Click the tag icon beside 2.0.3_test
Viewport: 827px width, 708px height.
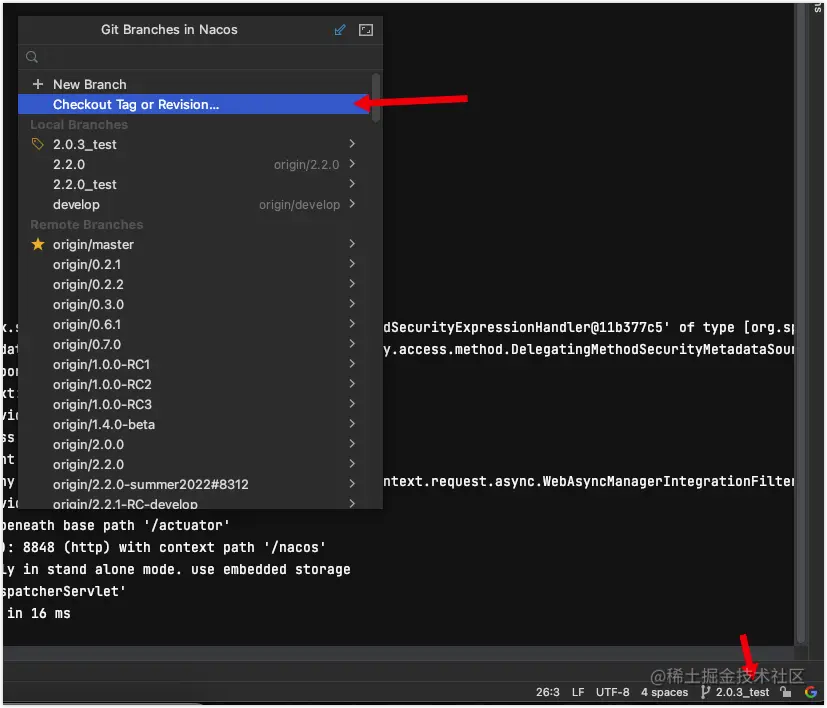tap(37, 144)
